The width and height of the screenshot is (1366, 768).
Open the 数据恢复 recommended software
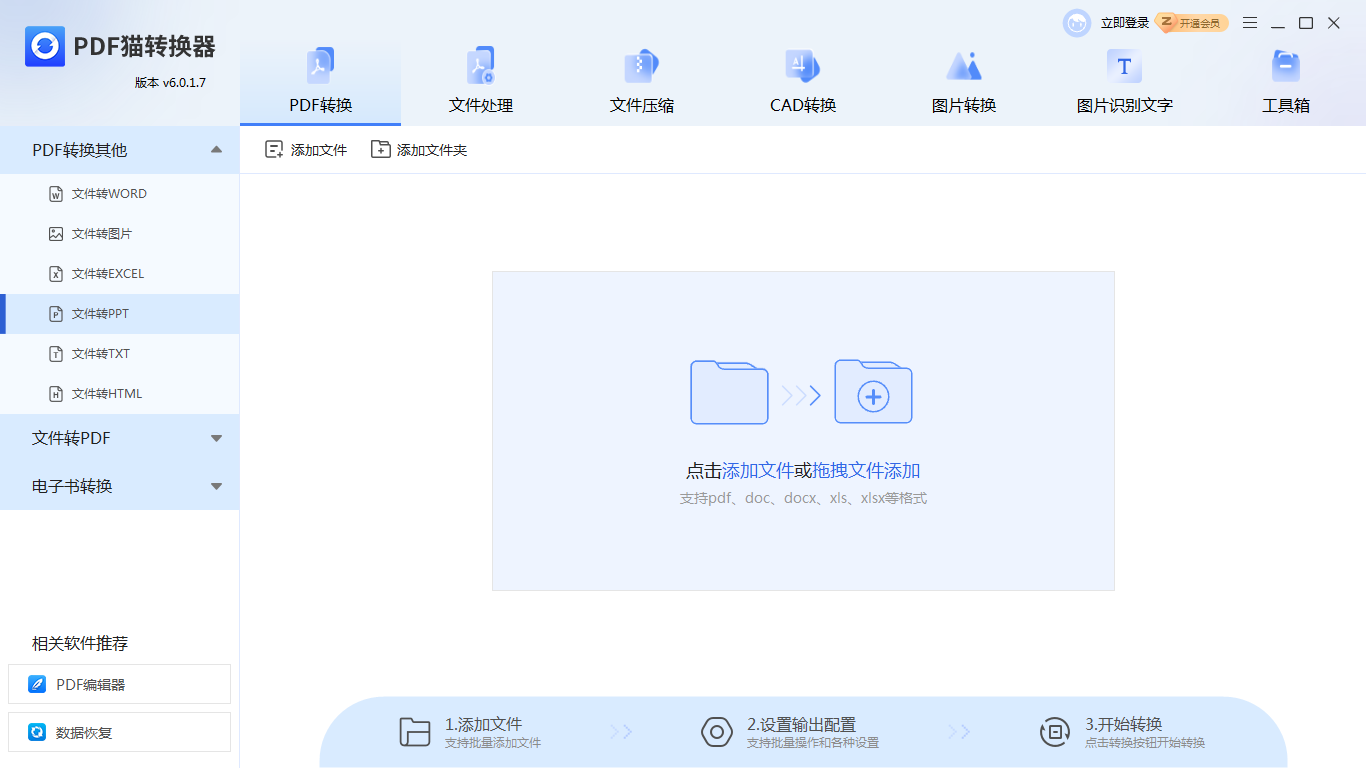pyautogui.click(x=119, y=732)
